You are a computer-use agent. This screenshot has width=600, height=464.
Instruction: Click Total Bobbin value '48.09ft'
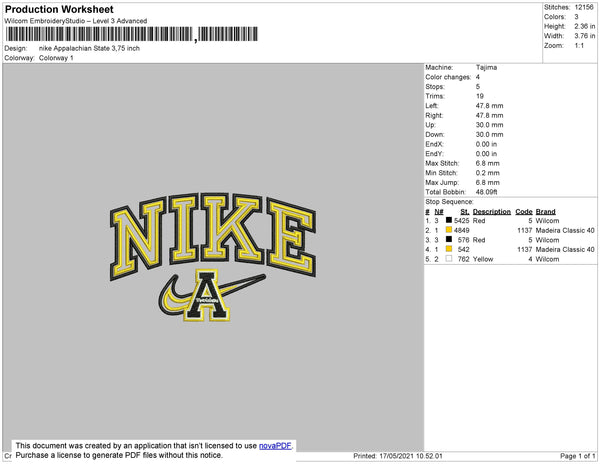(x=486, y=192)
